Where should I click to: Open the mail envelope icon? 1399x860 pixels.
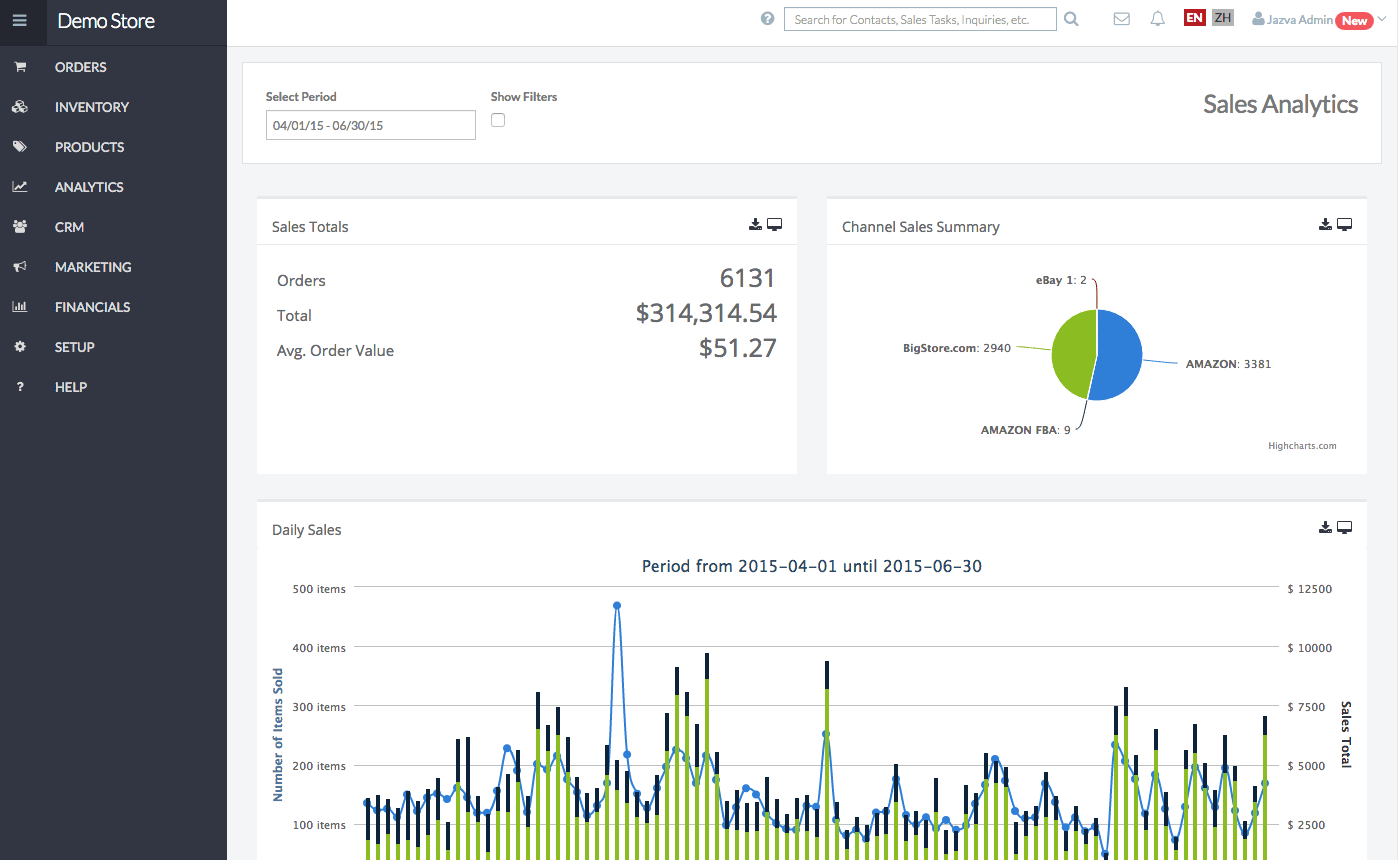coord(1121,19)
